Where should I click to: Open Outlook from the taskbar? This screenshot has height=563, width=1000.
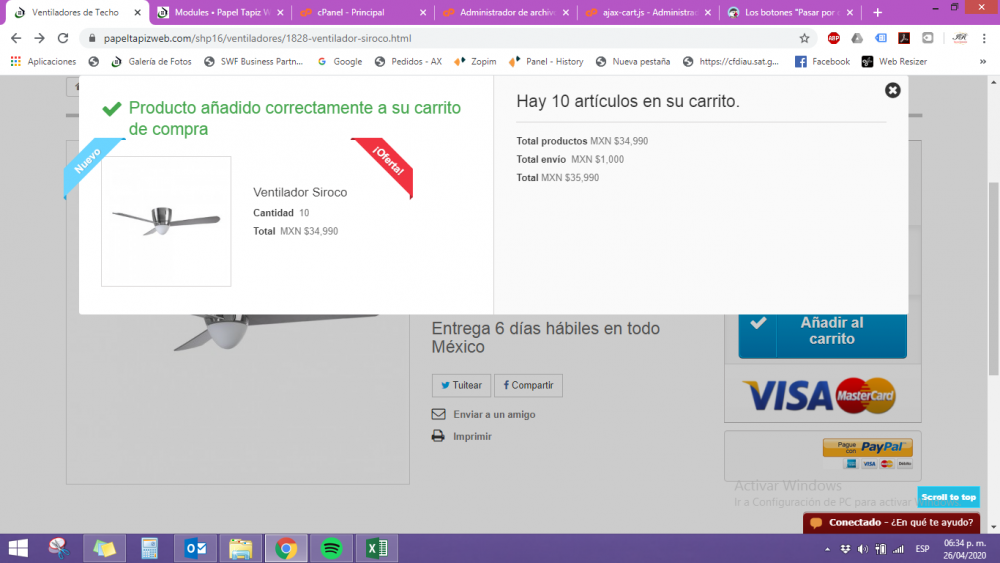point(195,548)
